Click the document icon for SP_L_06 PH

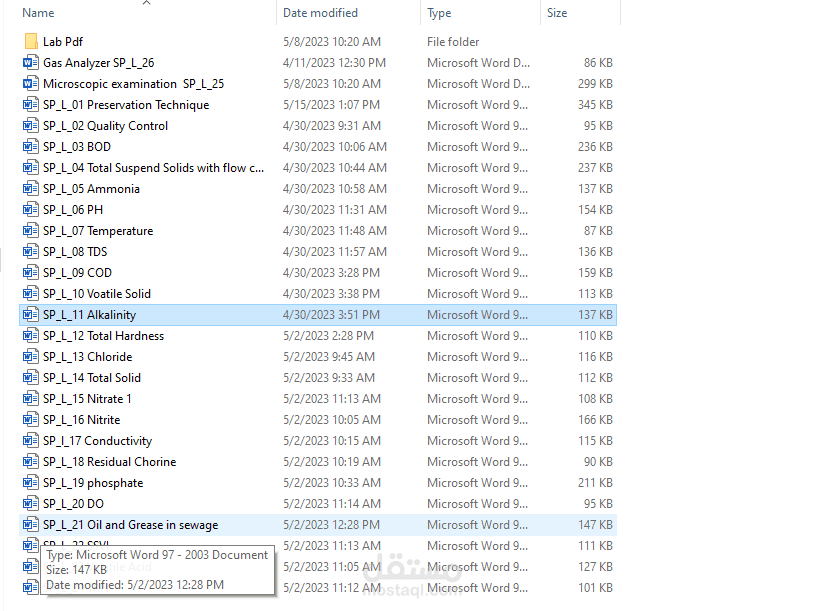[31, 210]
